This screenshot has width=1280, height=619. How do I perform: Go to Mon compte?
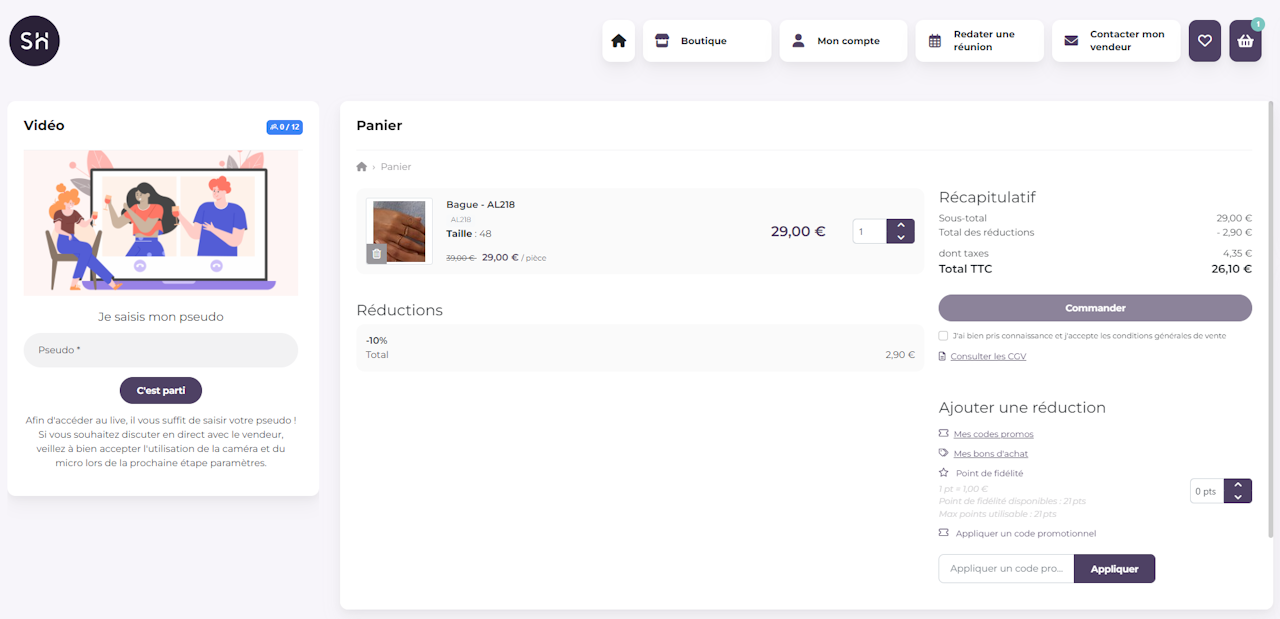click(x=842, y=41)
